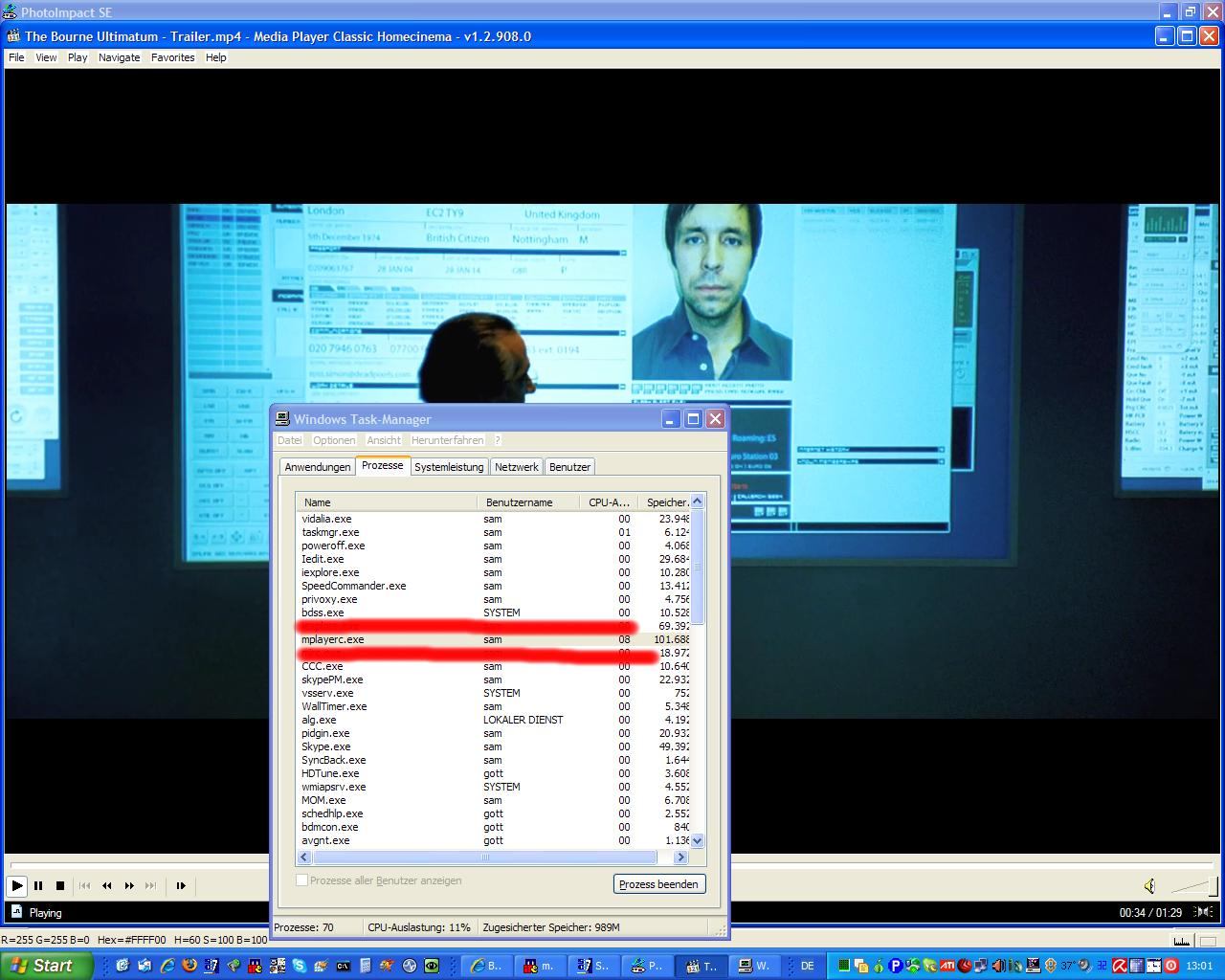Open the Help menu
This screenshot has width=1225, height=980.
tap(216, 57)
